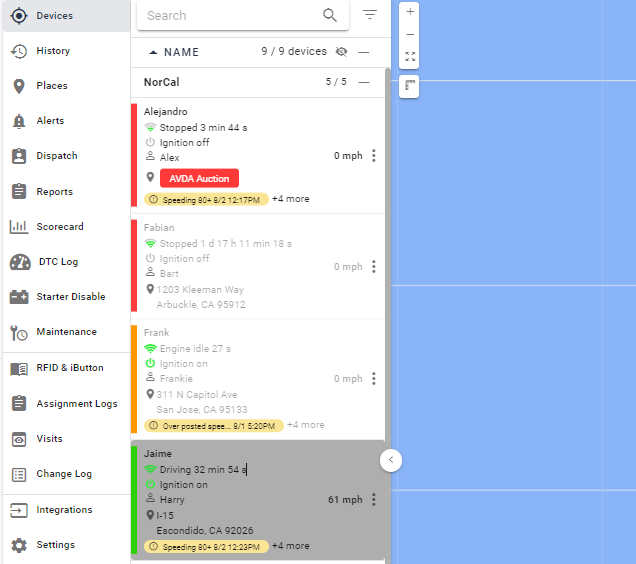Go to the Scorecard section
The height and width of the screenshot is (564, 636).
point(60,227)
